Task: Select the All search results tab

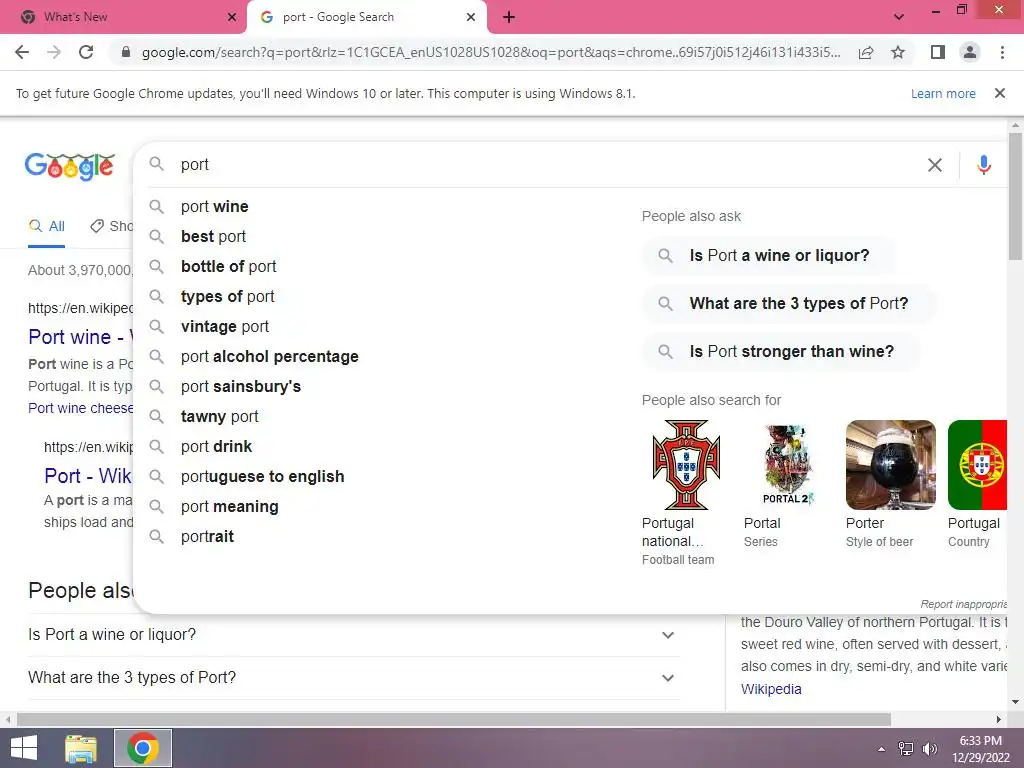Action: point(46,227)
